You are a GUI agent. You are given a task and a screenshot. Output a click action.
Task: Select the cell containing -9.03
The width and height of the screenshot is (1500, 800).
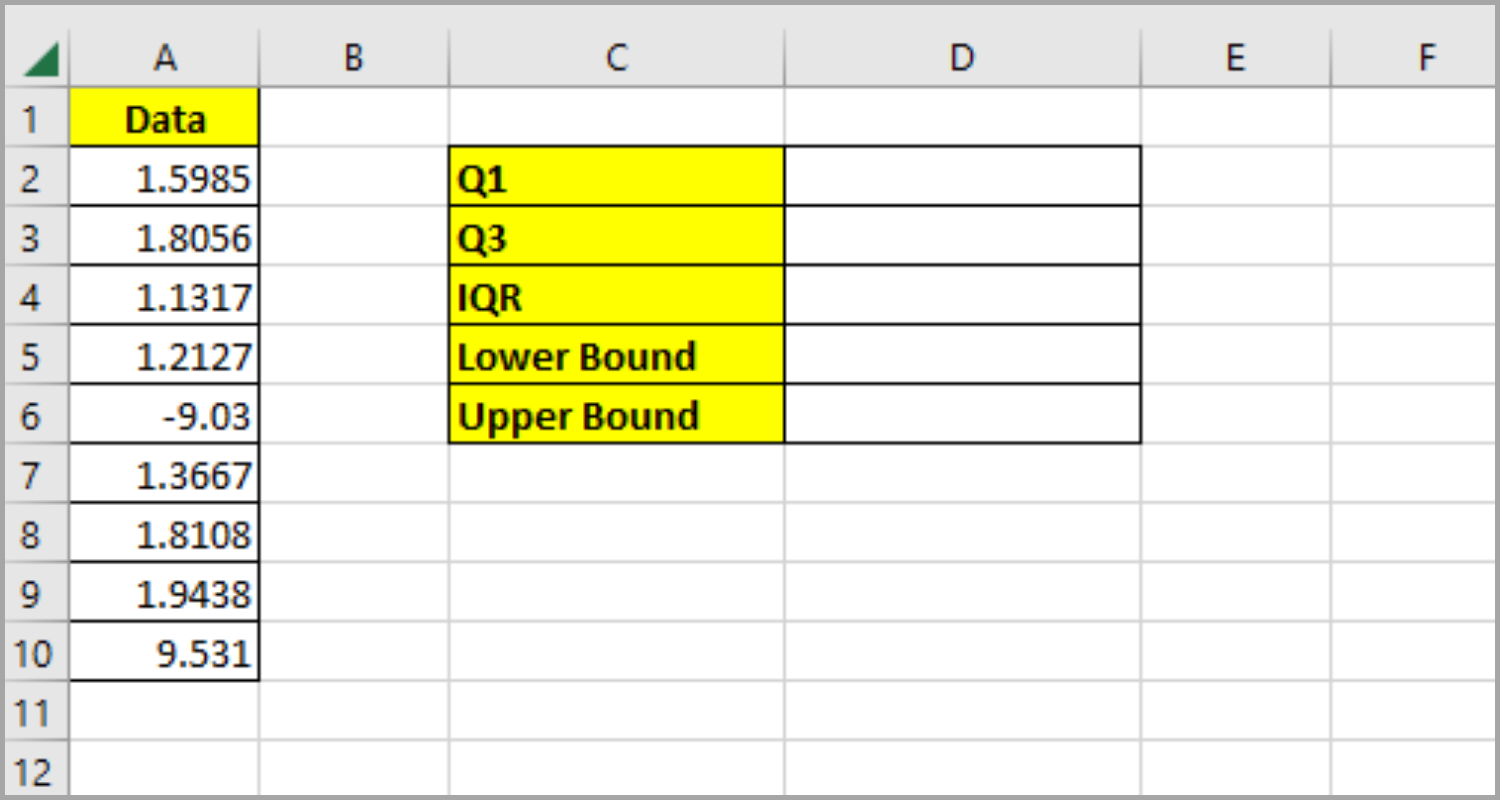[x=165, y=415]
